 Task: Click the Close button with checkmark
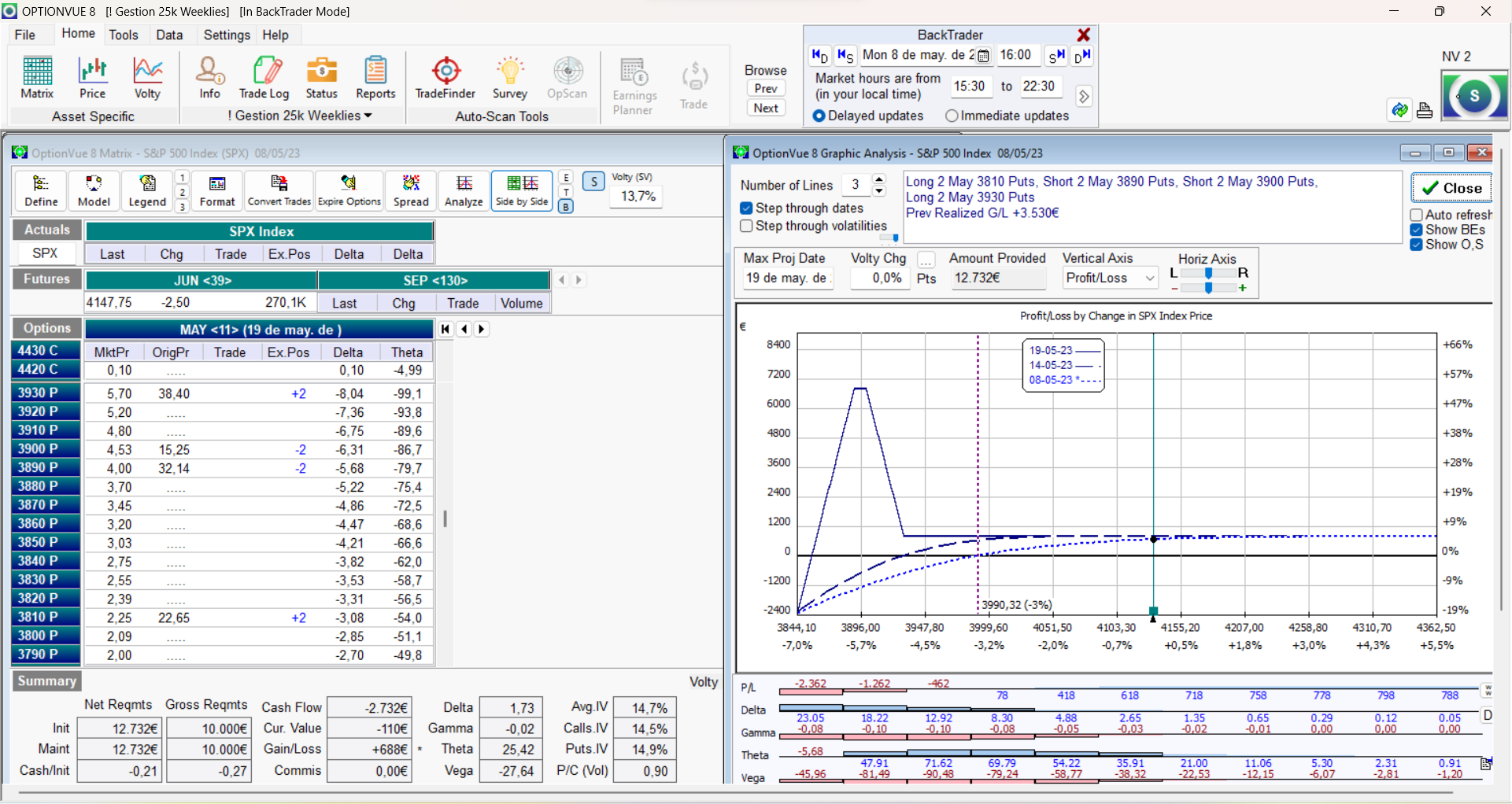(x=1451, y=188)
